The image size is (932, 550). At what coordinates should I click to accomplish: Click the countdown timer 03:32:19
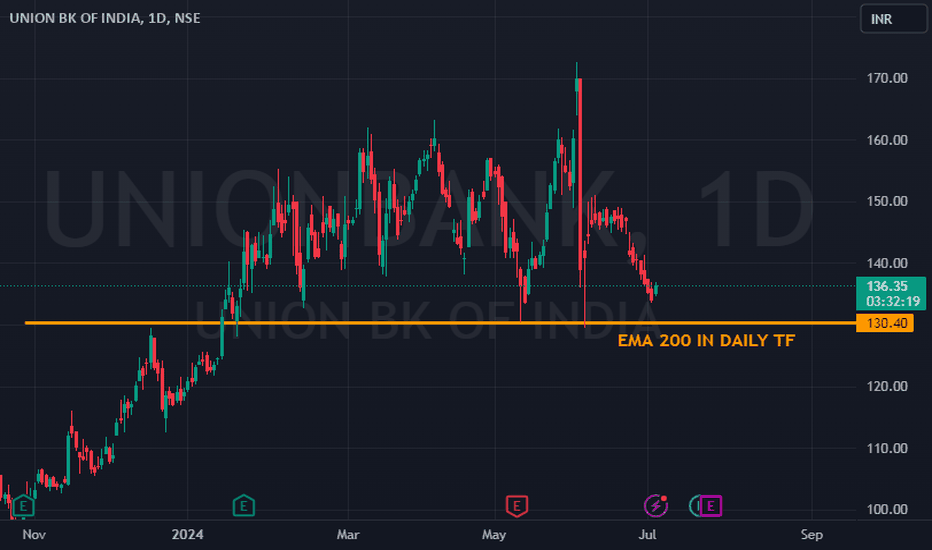893,301
